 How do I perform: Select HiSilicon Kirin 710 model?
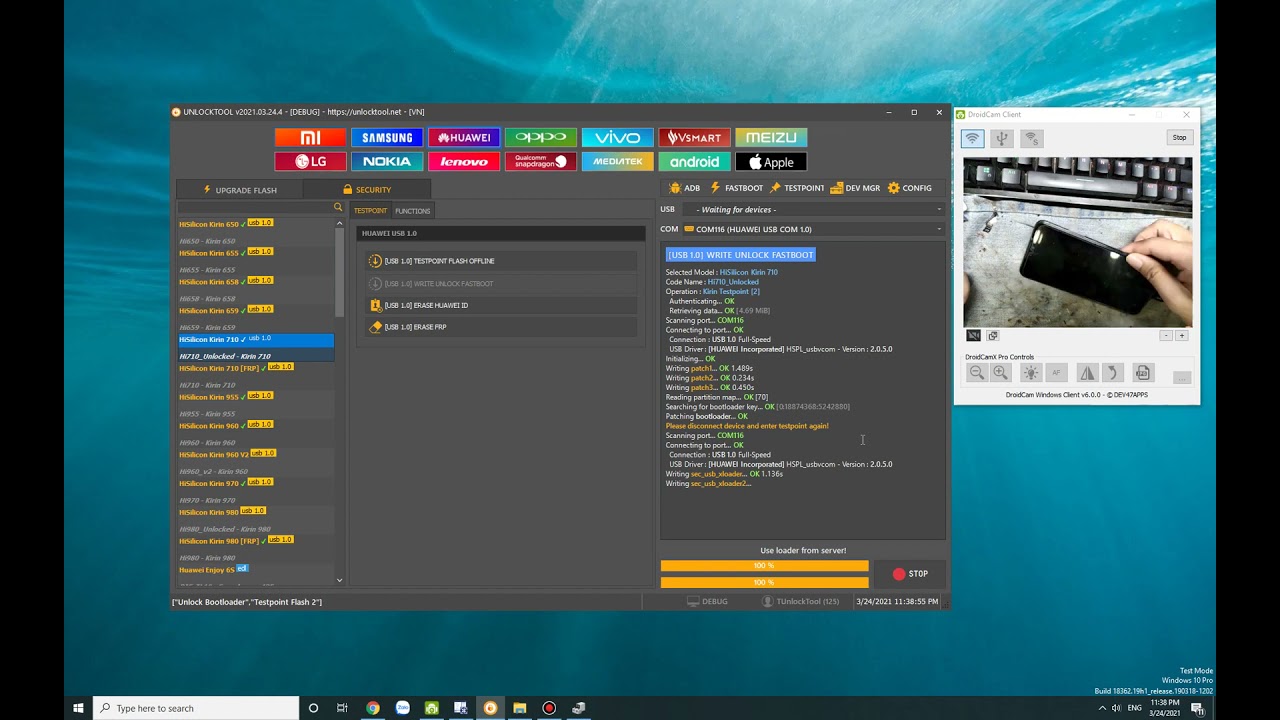pos(256,340)
